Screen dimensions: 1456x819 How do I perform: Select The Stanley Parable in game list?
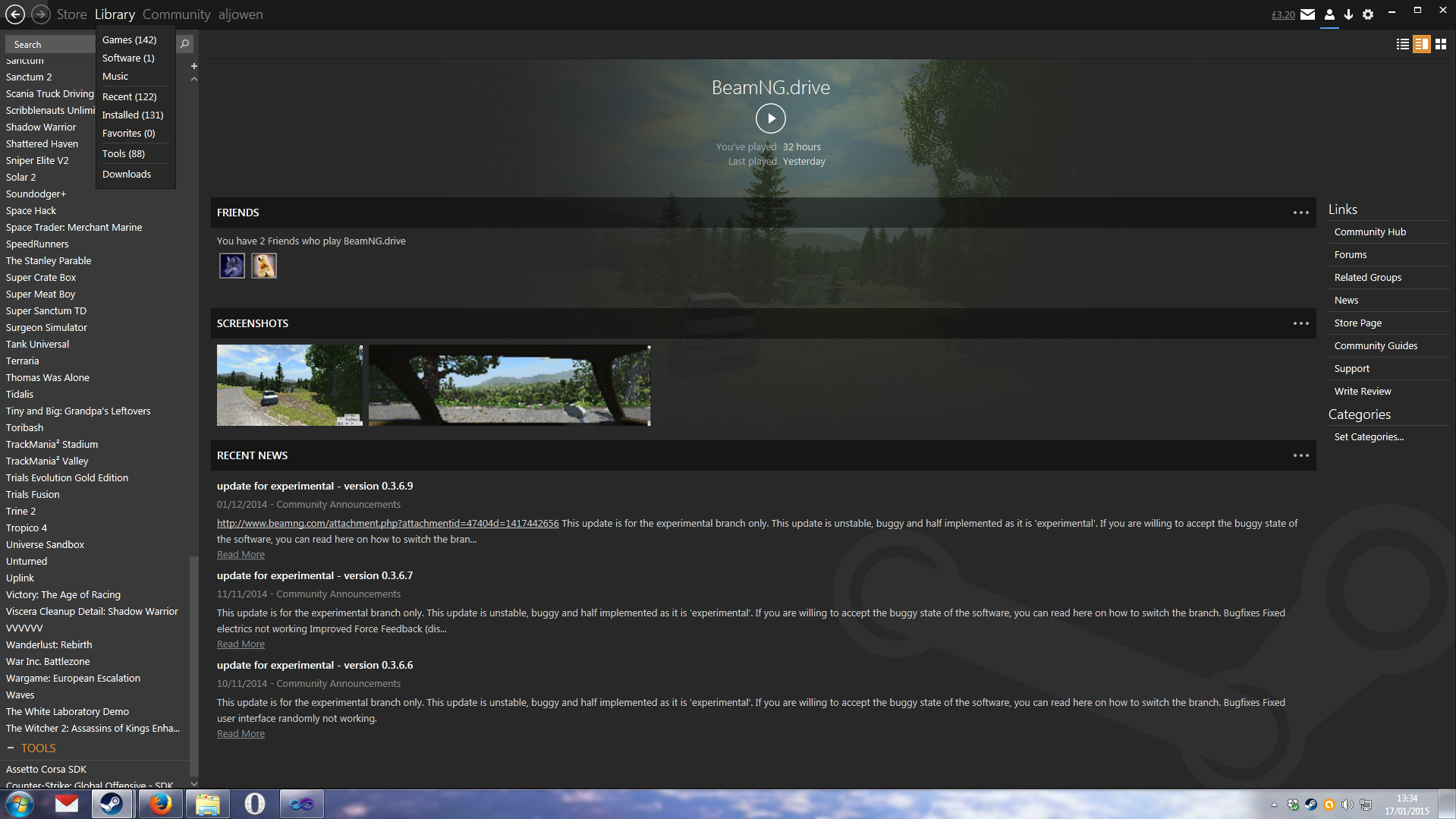click(x=49, y=260)
